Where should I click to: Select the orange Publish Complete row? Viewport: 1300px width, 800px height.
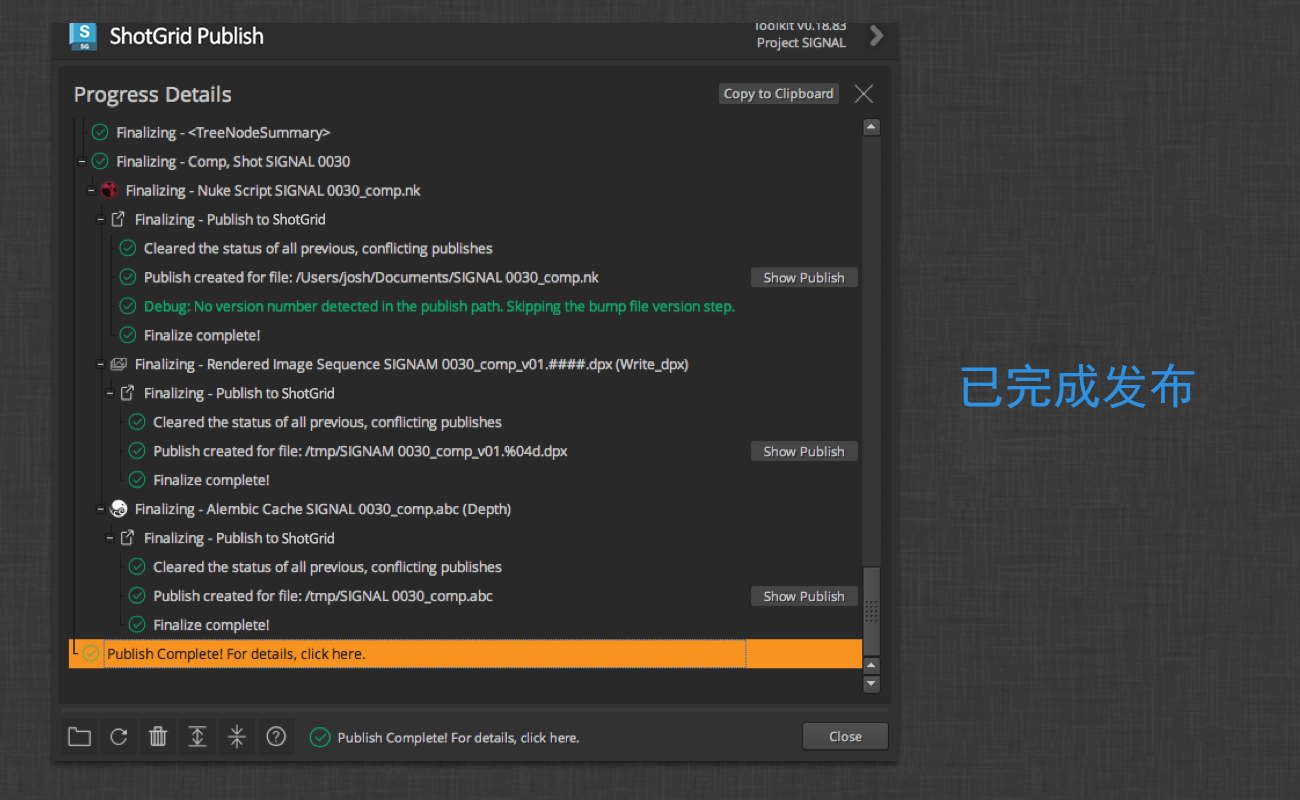coord(465,653)
